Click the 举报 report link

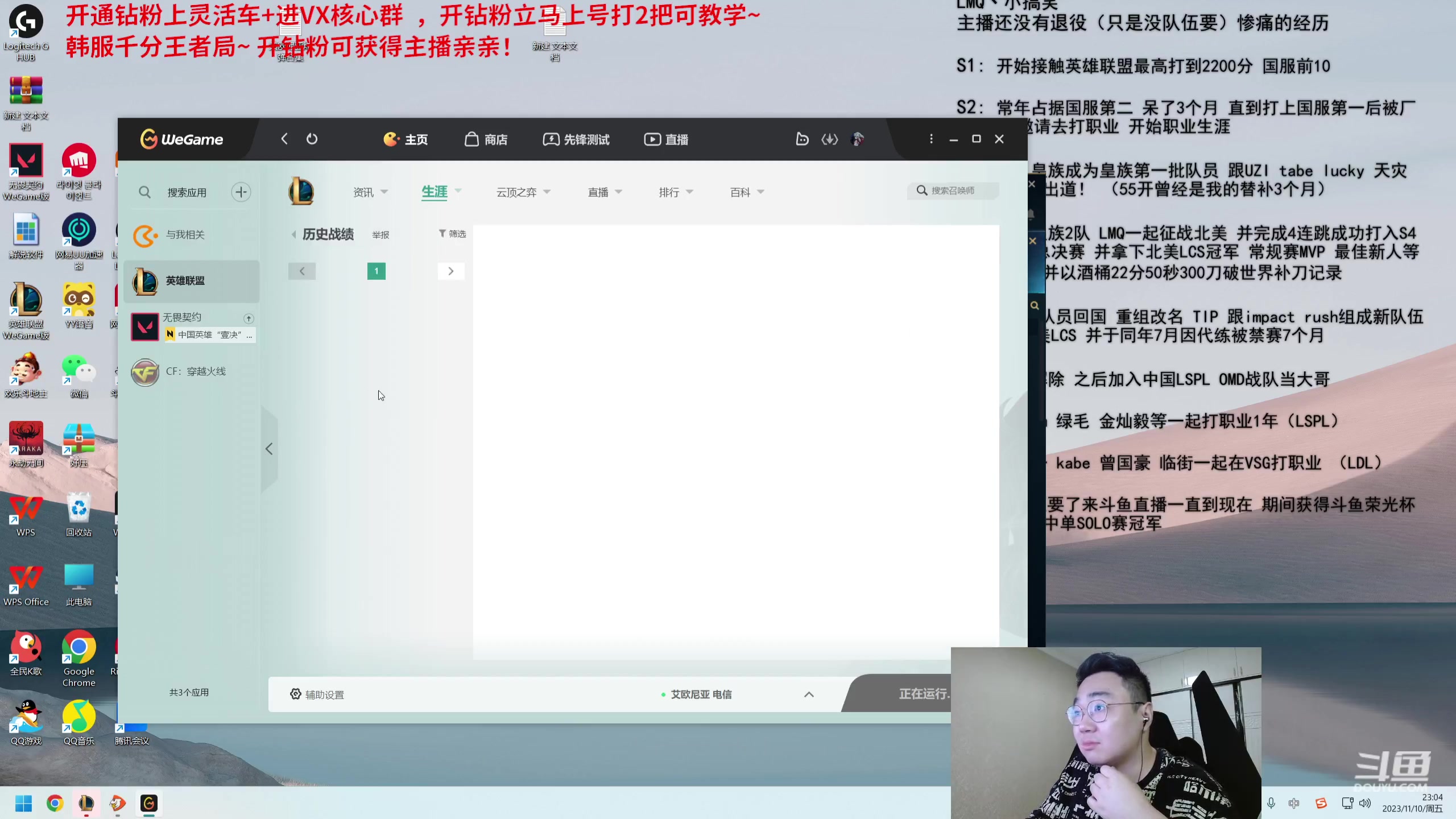tap(380, 235)
